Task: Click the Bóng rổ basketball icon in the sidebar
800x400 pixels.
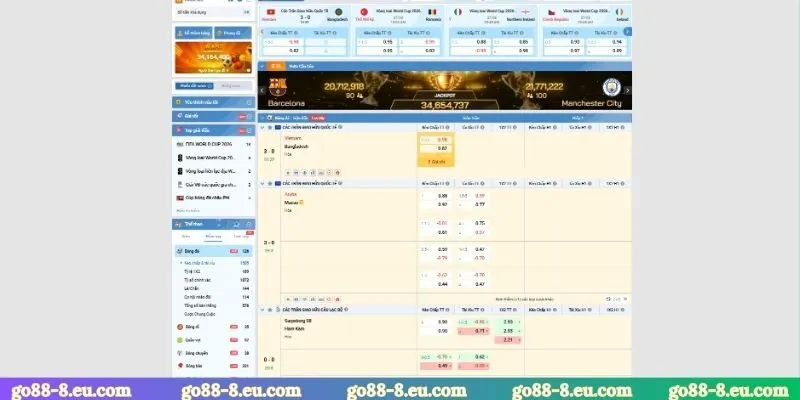Action: [180, 327]
